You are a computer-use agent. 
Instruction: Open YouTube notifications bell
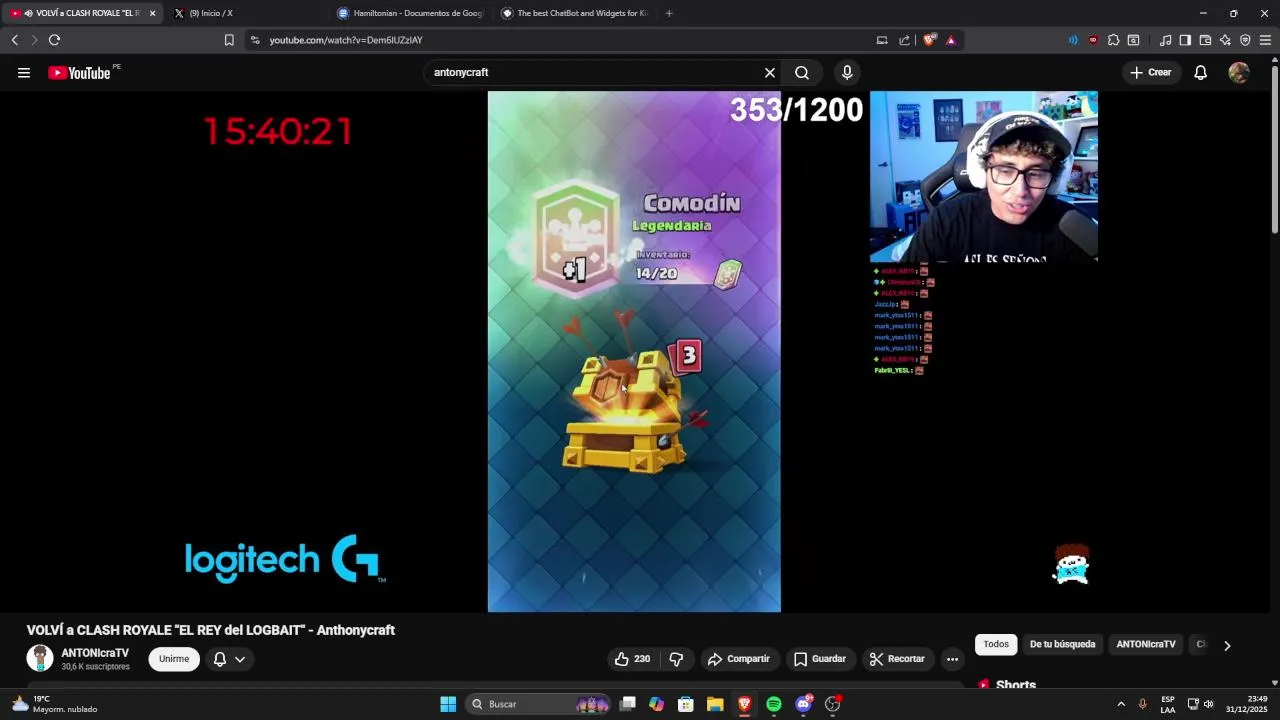tap(1200, 72)
